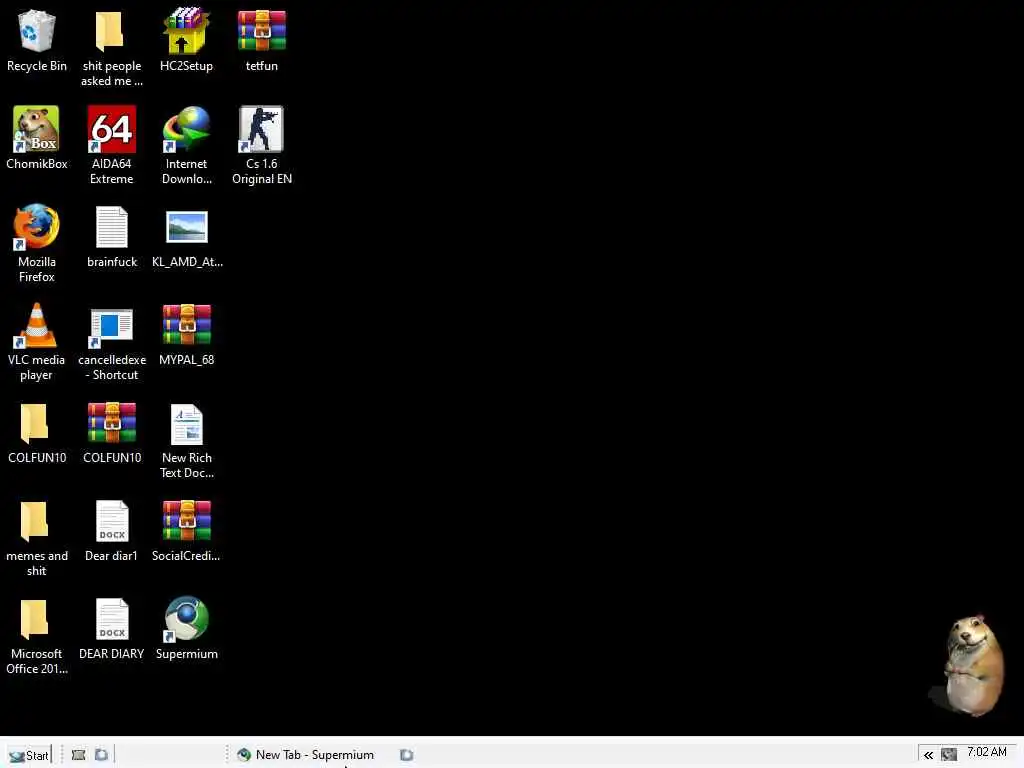Image resolution: width=1024 pixels, height=768 pixels.
Task: Click the tetfun archive icon
Action: 261,30
